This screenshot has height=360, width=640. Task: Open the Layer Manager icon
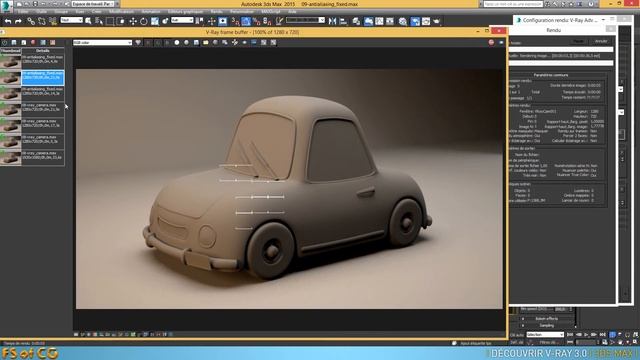(356, 21)
